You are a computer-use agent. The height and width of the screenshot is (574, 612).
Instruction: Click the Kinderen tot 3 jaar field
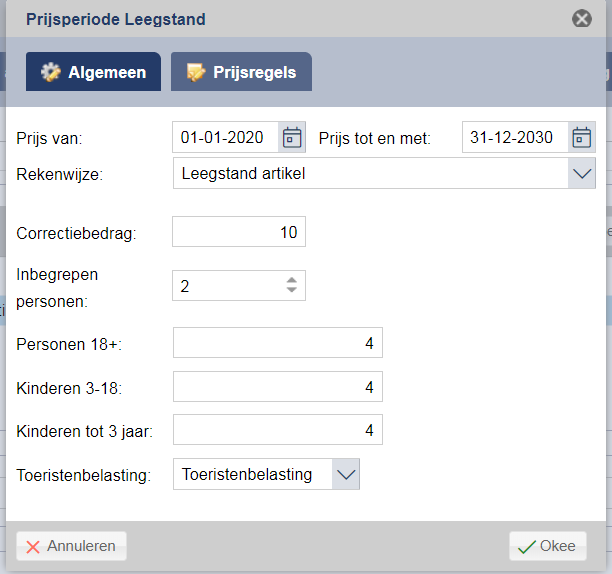[278, 430]
